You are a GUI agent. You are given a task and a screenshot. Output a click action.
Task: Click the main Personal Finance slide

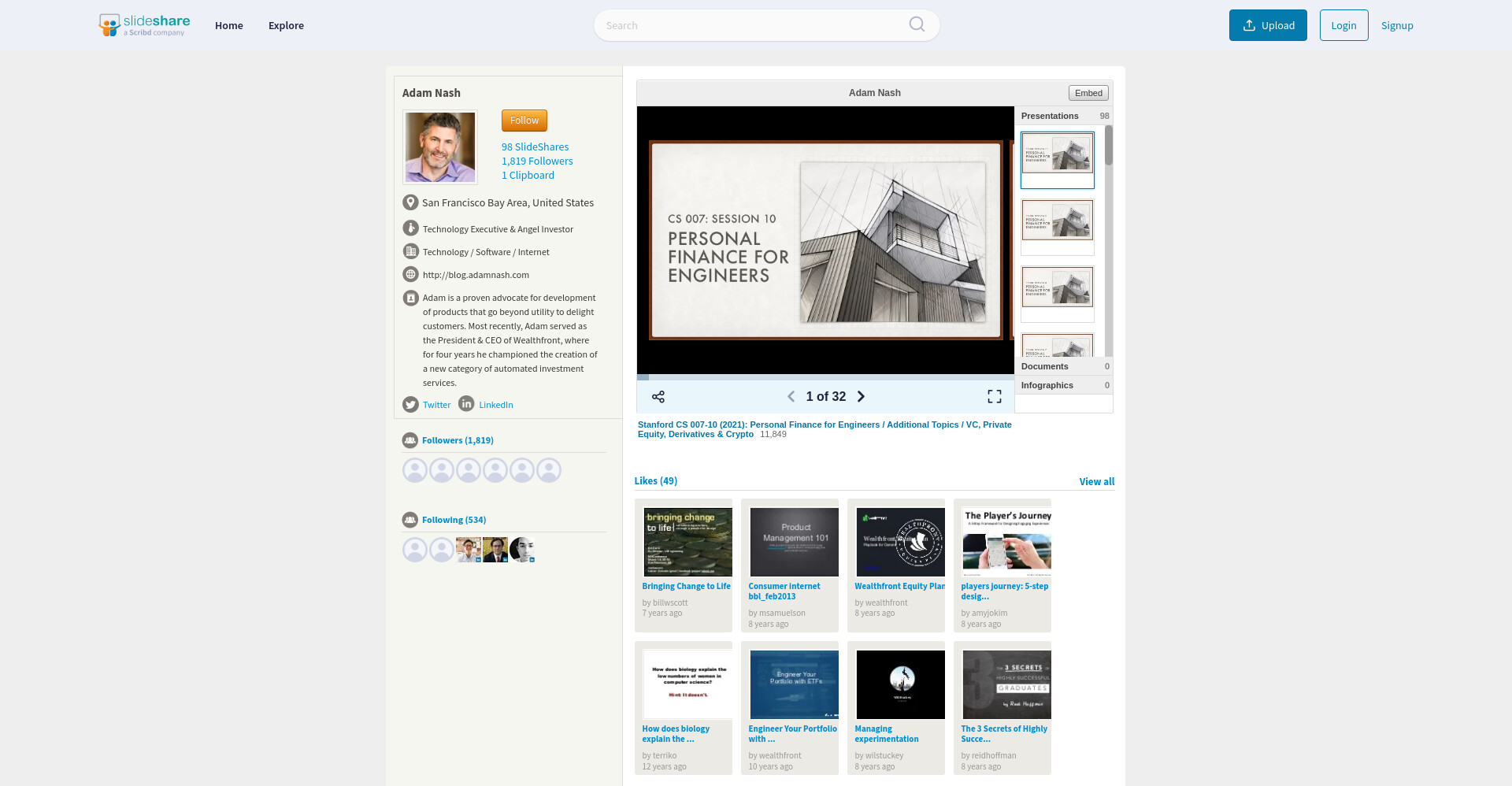[825, 240]
